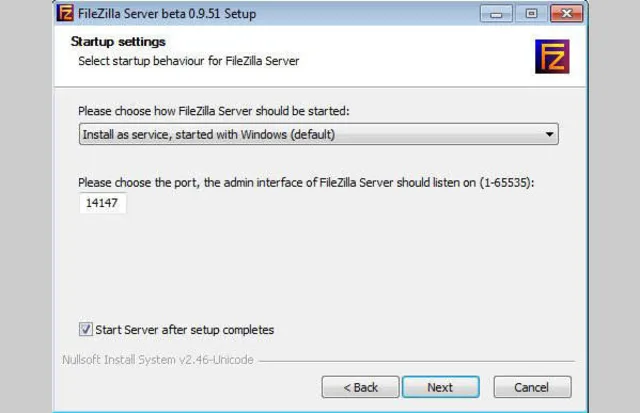Click the admin port field showing 14147
640x413 pixels.
click(103, 203)
